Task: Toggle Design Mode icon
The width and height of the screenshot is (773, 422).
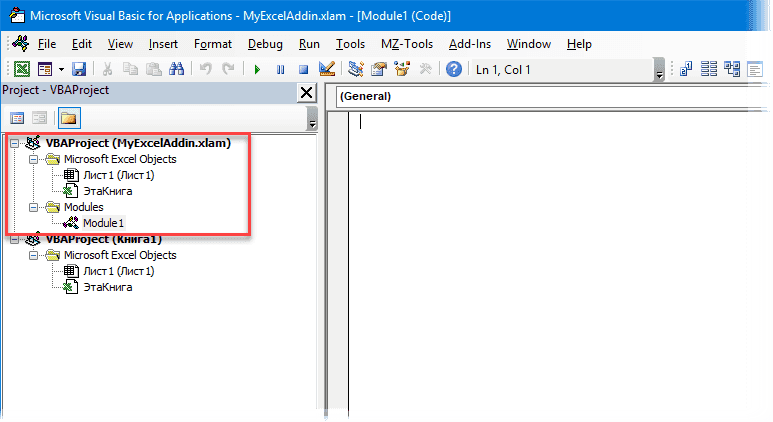Action: (x=327, y=69)
